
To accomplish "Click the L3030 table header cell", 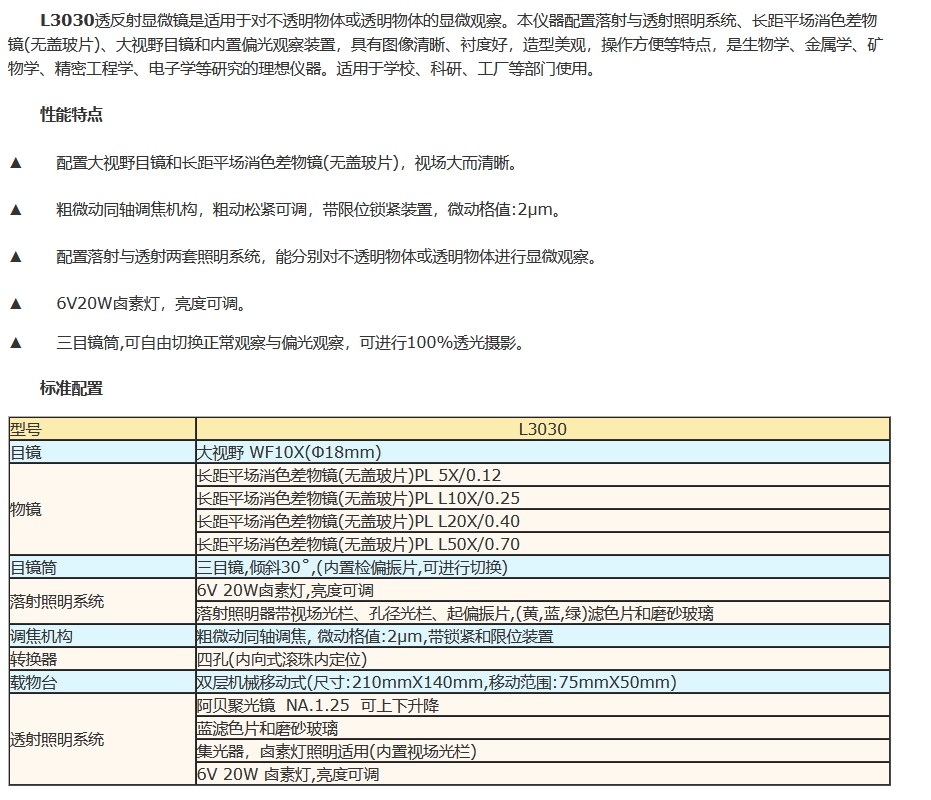I will pos(542,429).
